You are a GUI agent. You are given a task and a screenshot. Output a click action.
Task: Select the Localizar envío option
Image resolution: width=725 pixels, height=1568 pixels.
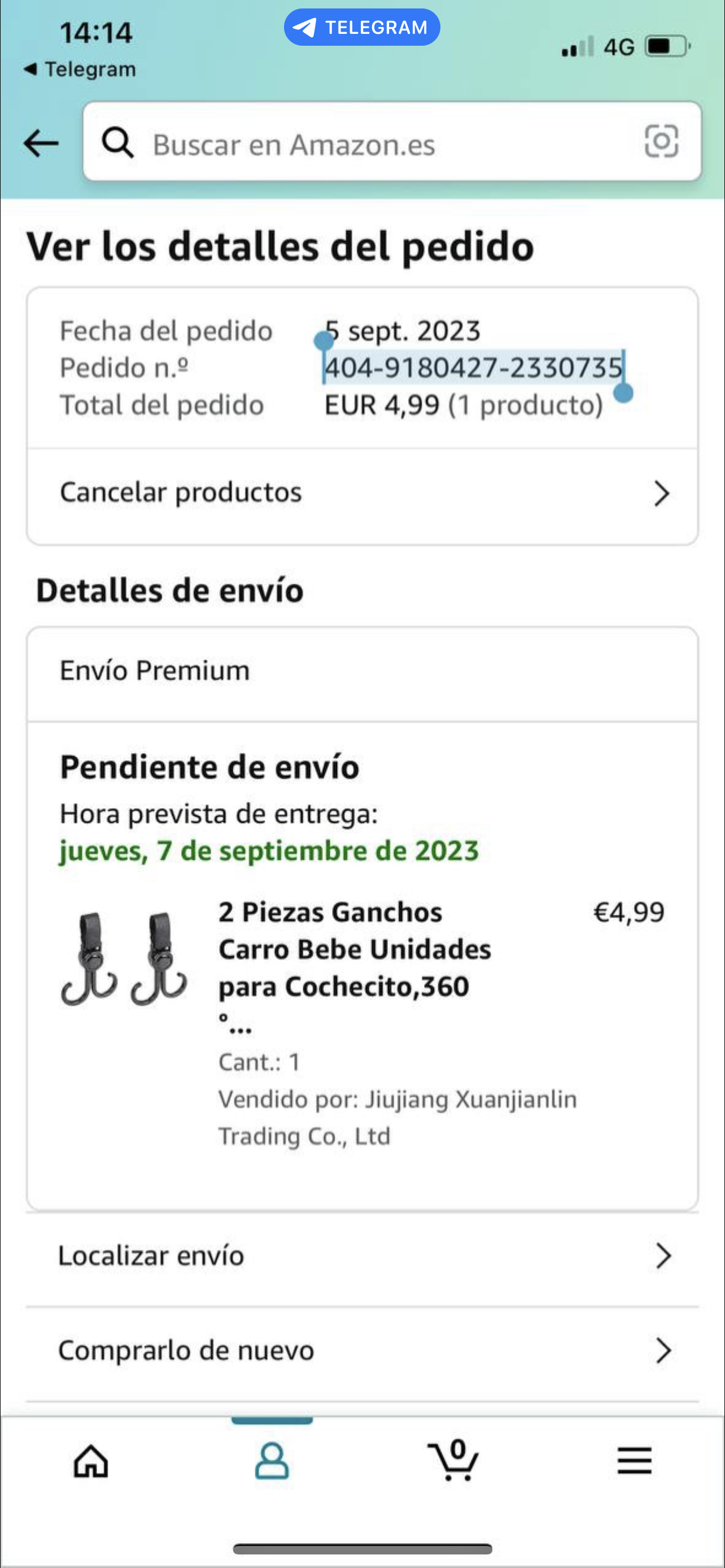click(x=151, y=1256)
